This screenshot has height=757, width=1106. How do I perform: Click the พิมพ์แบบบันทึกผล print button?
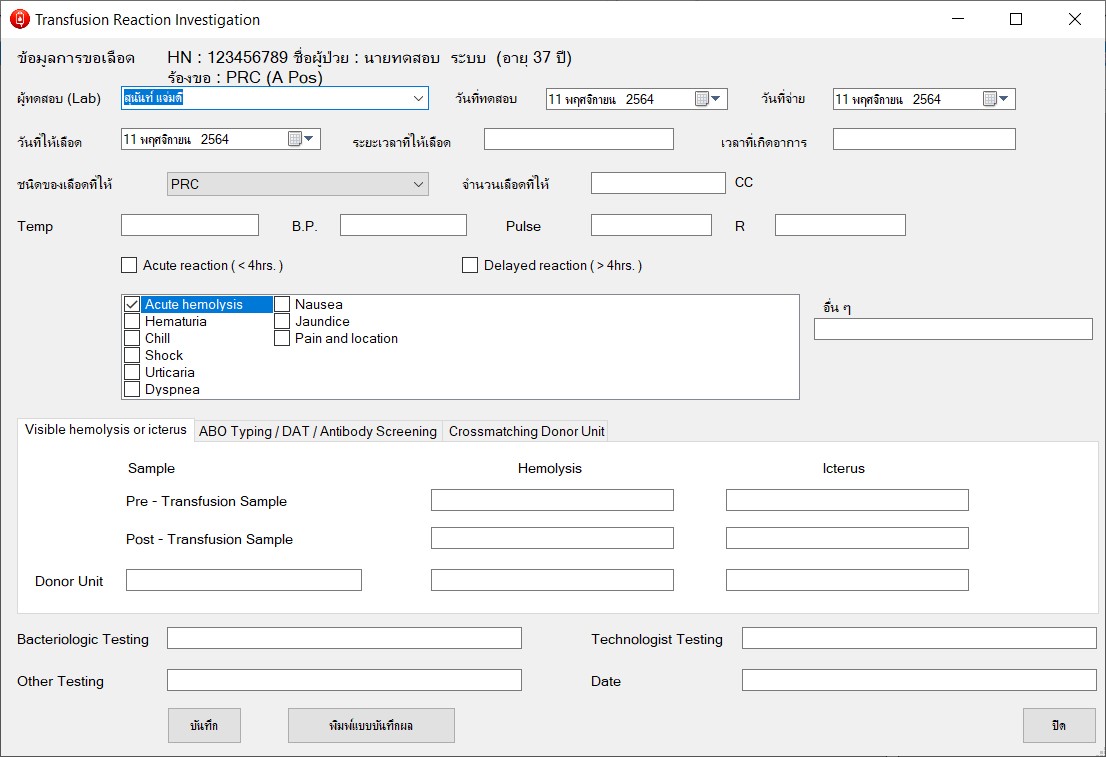click(371, 725)
